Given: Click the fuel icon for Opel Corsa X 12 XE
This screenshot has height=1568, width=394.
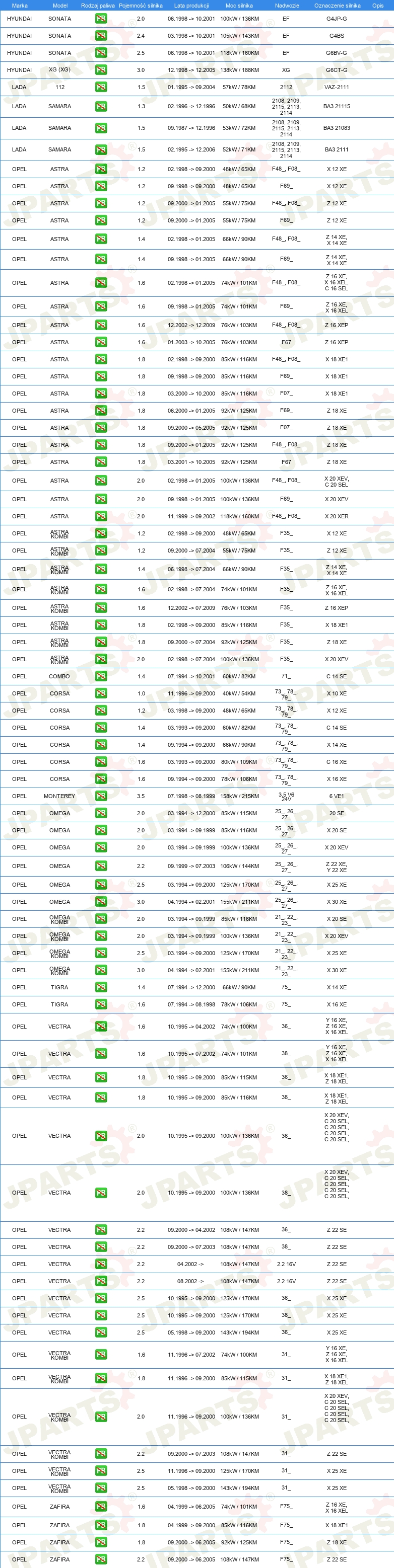Looking at the screenshot, I should click(101, 711).
